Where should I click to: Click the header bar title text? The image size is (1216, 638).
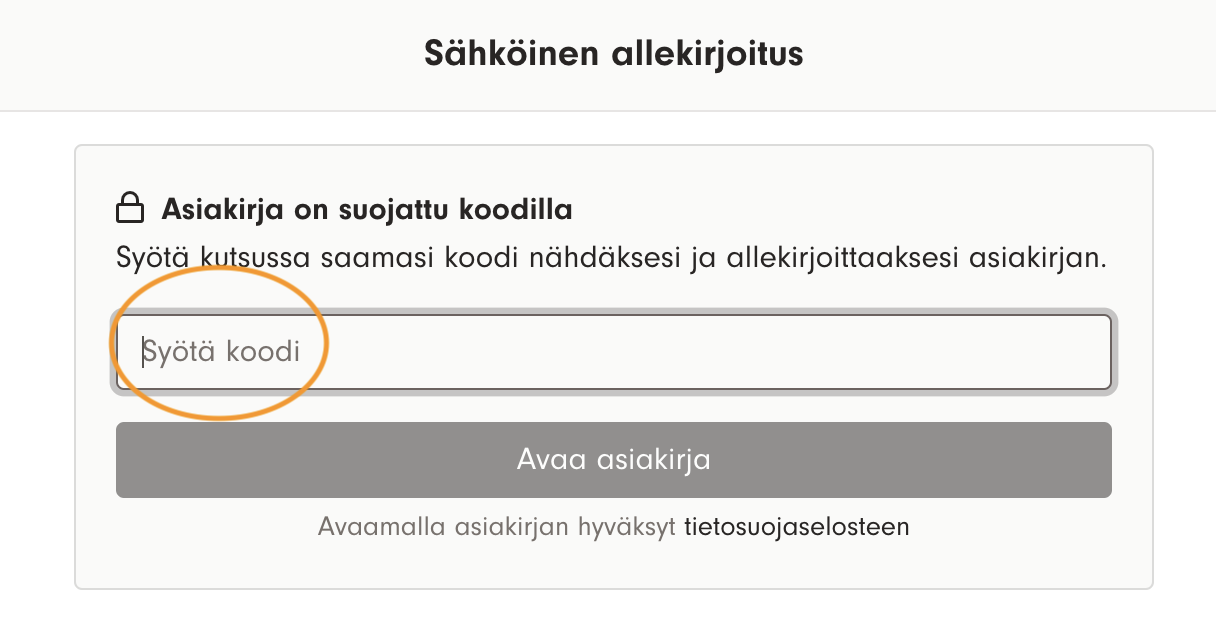click(613, 53)
